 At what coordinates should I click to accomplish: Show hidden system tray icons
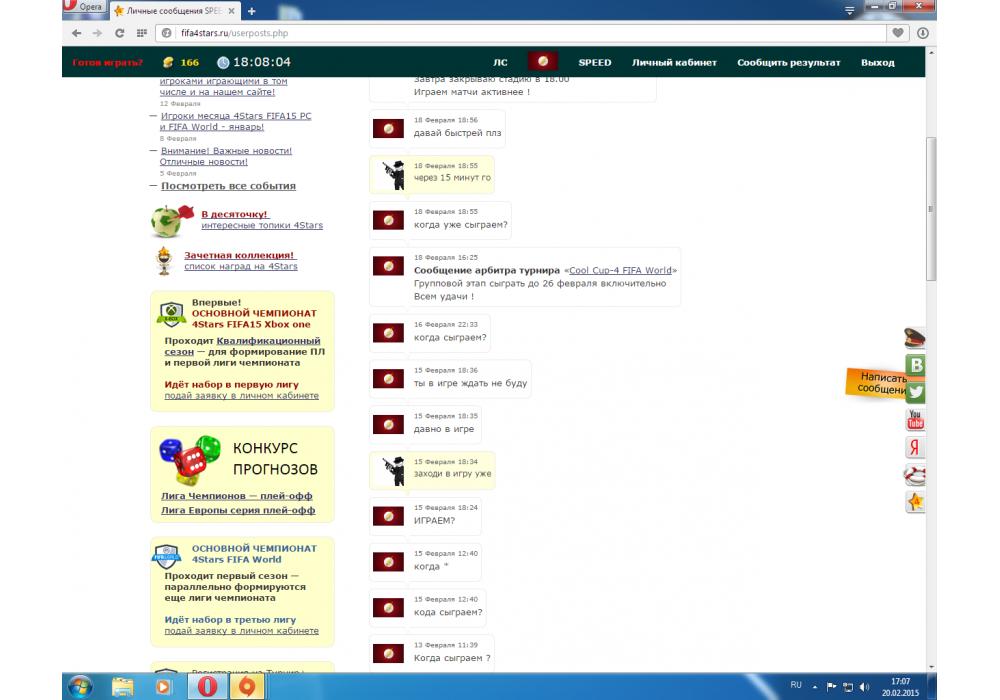coord(815,686)
